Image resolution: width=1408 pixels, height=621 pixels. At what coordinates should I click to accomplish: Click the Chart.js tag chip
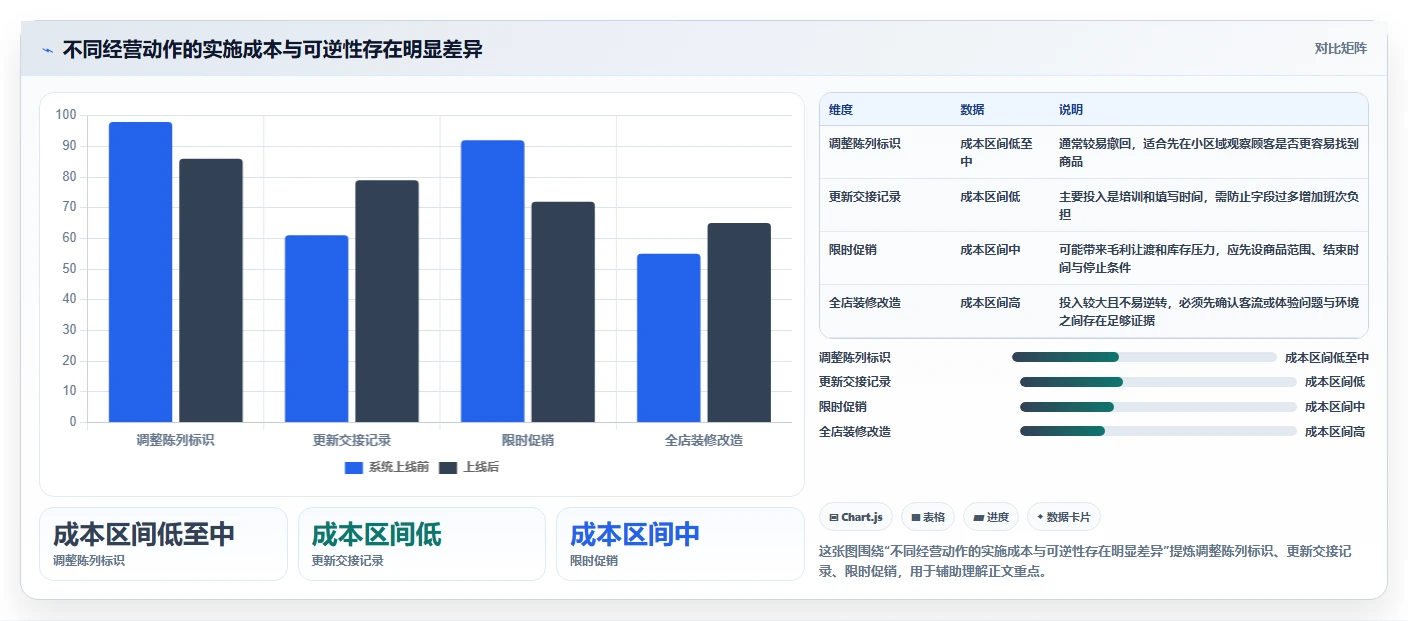(x=856, y=517)
